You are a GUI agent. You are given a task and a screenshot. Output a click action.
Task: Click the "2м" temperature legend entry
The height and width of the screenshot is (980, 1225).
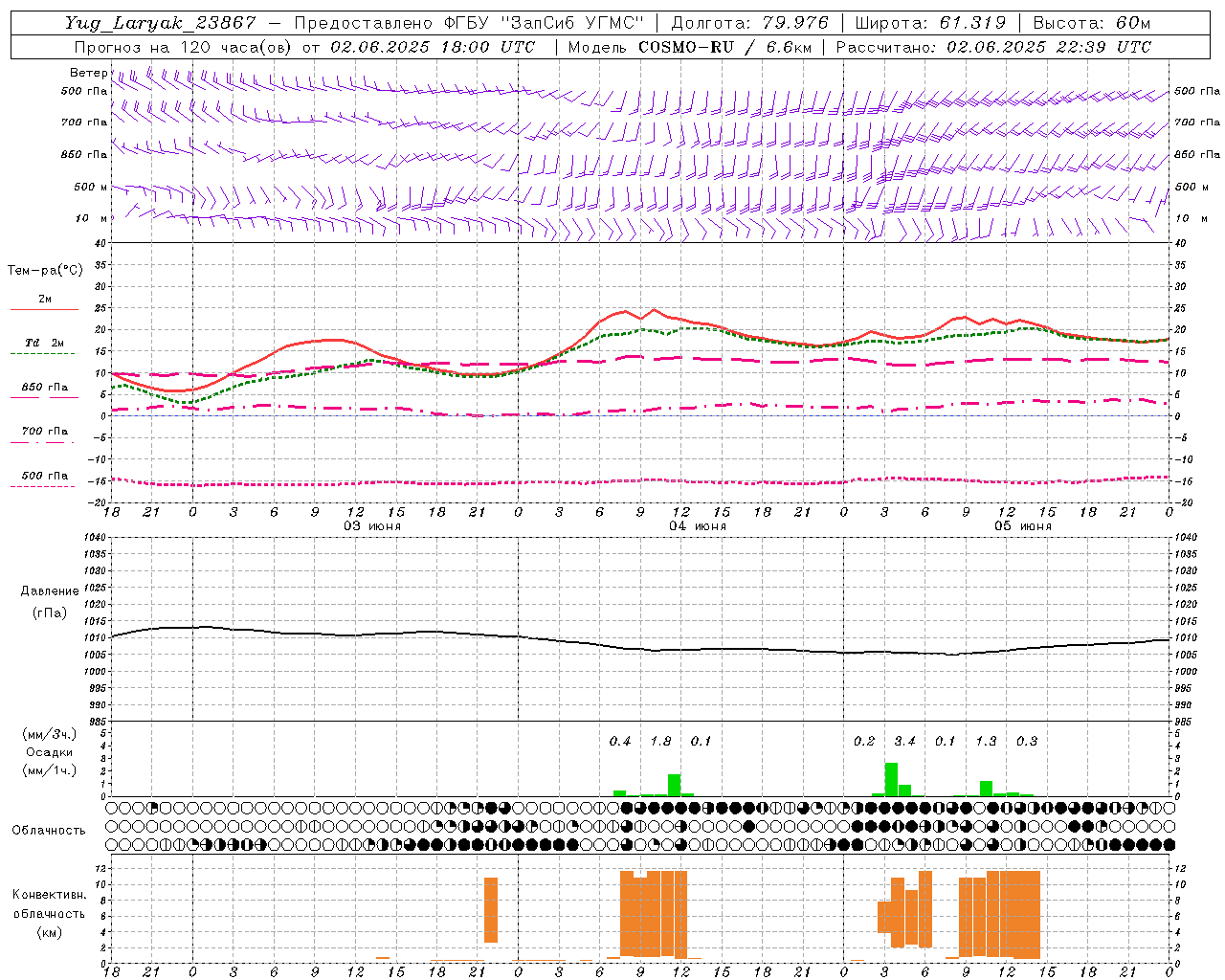[45, 300]
